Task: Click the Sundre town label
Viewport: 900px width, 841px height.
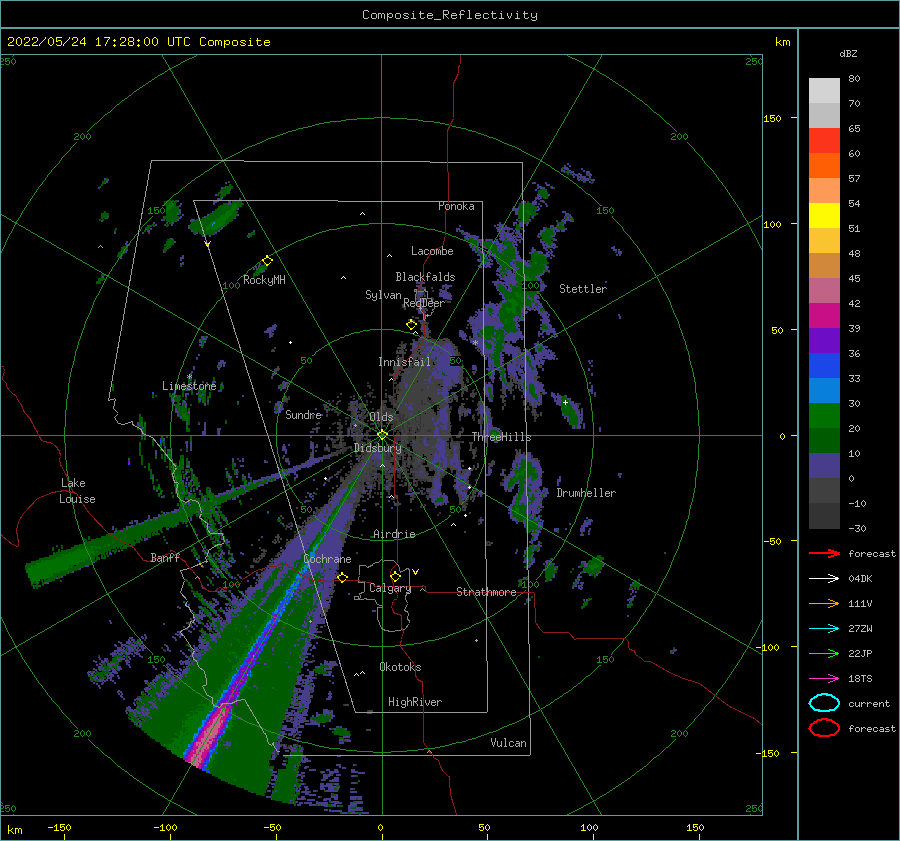Action: point(304,414)
